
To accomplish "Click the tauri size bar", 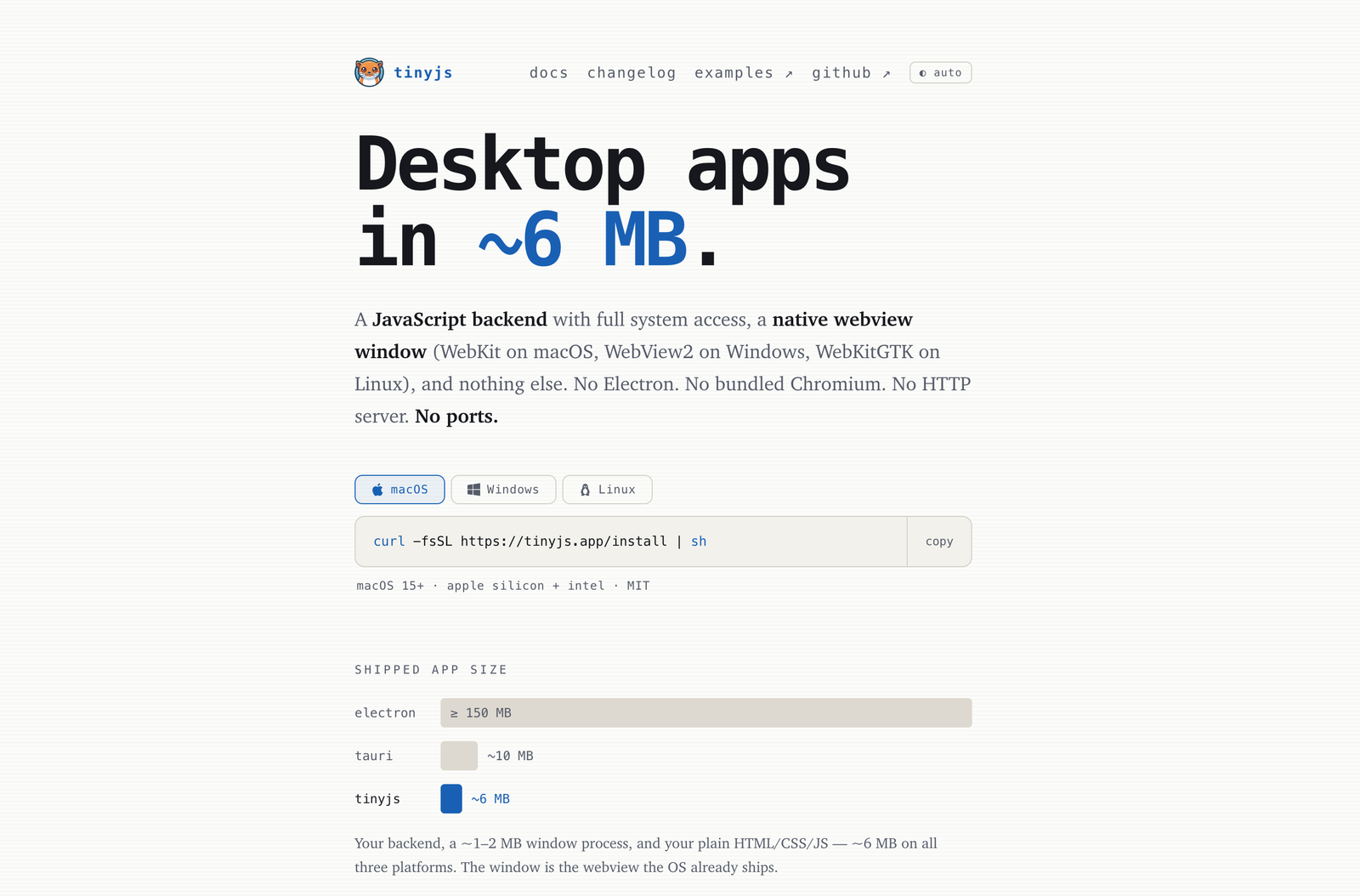I will tap(459, 756).
